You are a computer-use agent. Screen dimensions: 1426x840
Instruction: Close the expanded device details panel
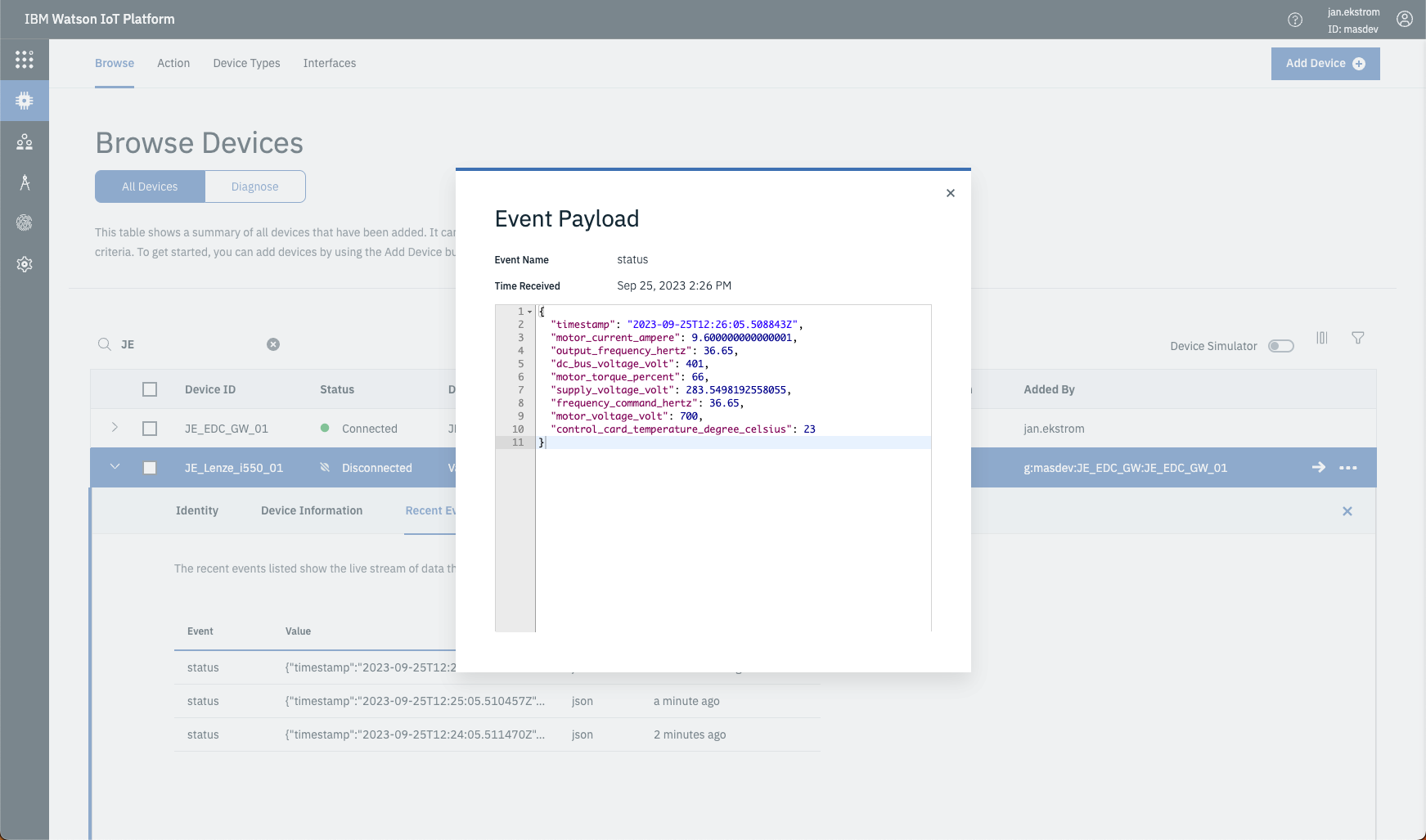(x=1347, y=511)
